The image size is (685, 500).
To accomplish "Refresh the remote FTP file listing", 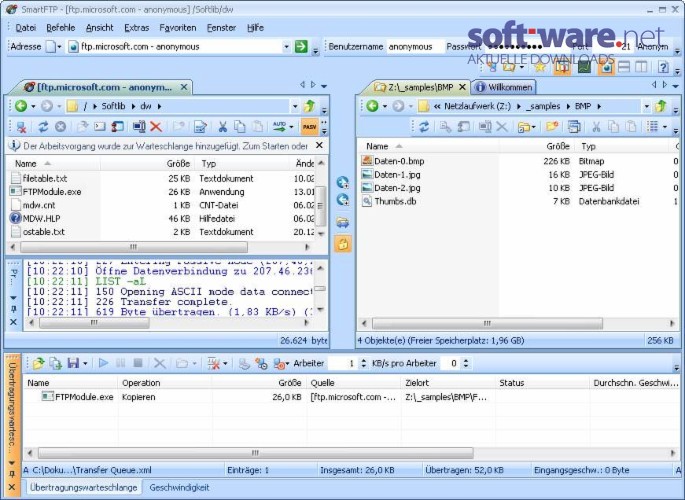I will (43, 127).
